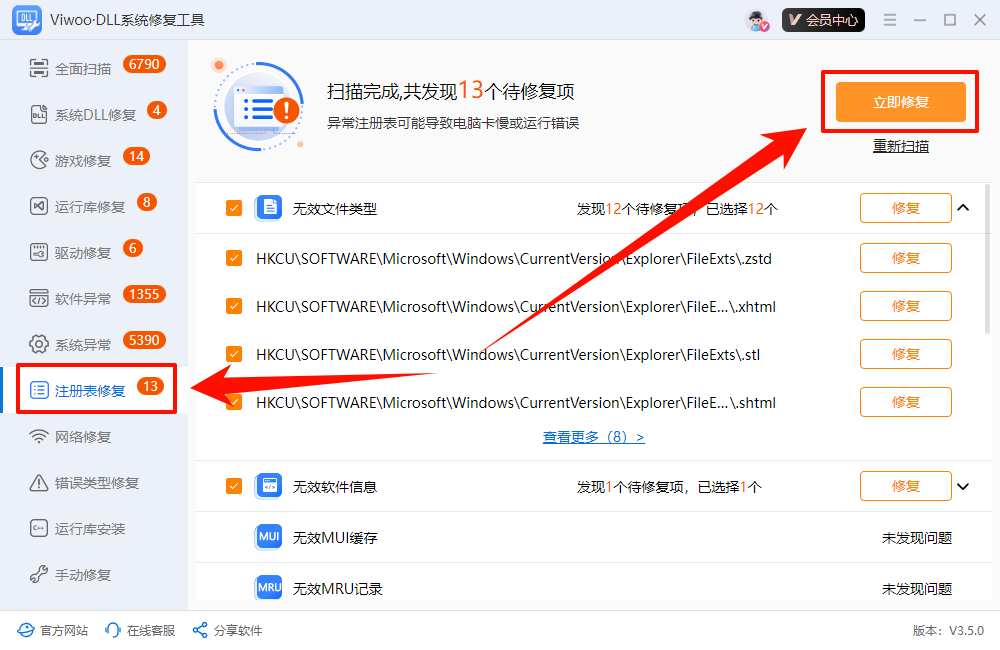Collapse the 无效文件类型 section chevron
Image resolution: width=1000 pixels, height=650 pixels.
(x=964, y=208)
